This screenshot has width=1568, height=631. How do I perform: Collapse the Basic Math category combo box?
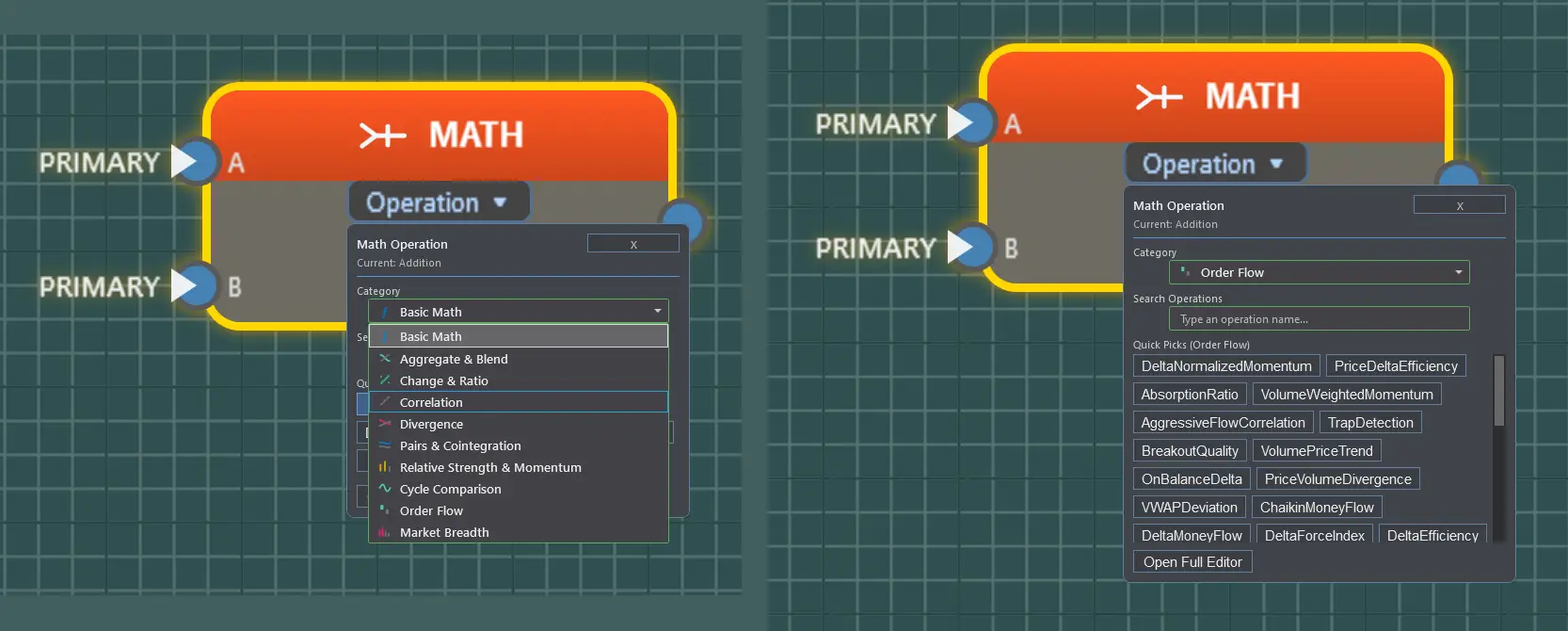coord(519,311)
